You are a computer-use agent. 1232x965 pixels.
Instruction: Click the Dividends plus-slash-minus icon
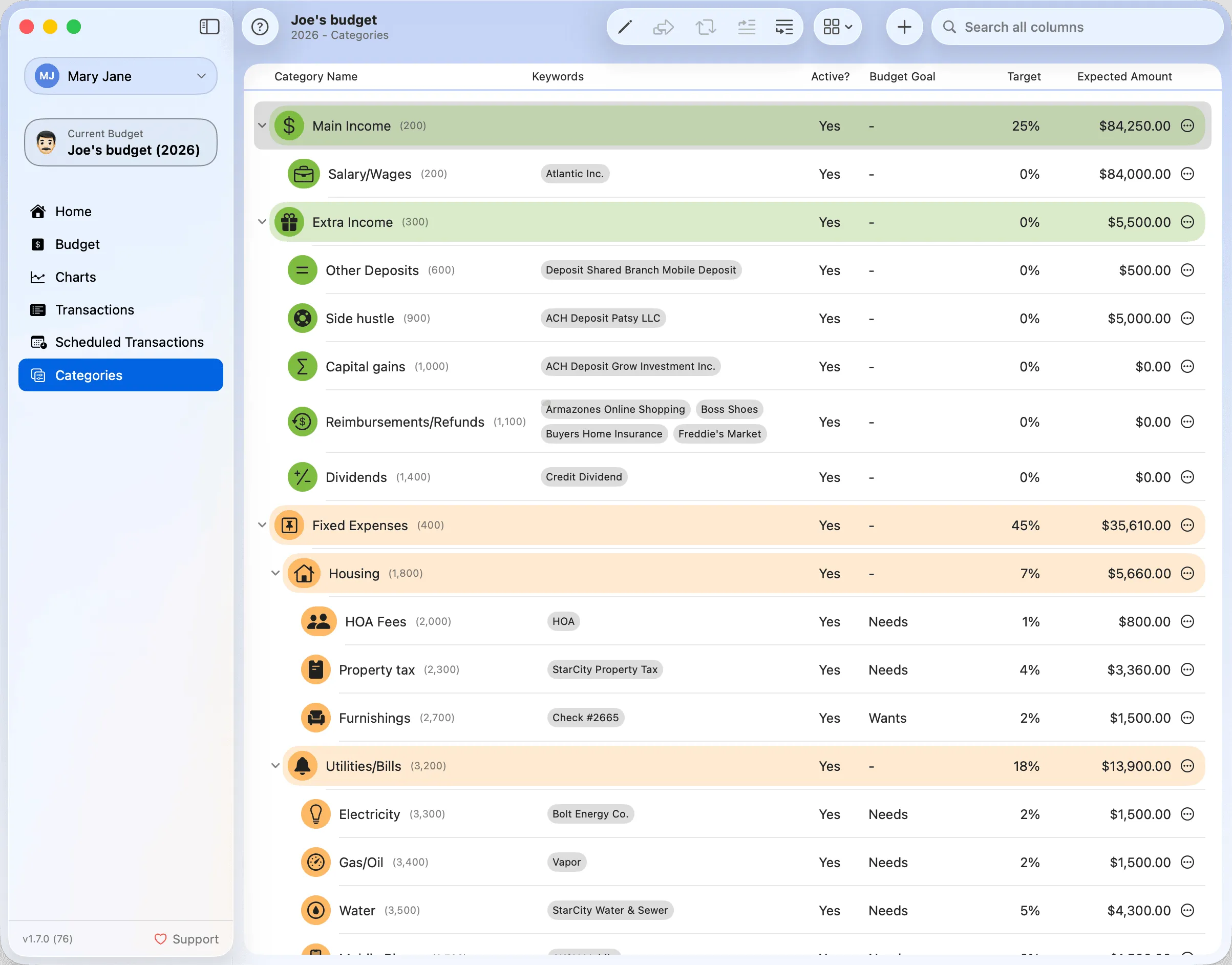pyautogui.click(x=302, y=477)
